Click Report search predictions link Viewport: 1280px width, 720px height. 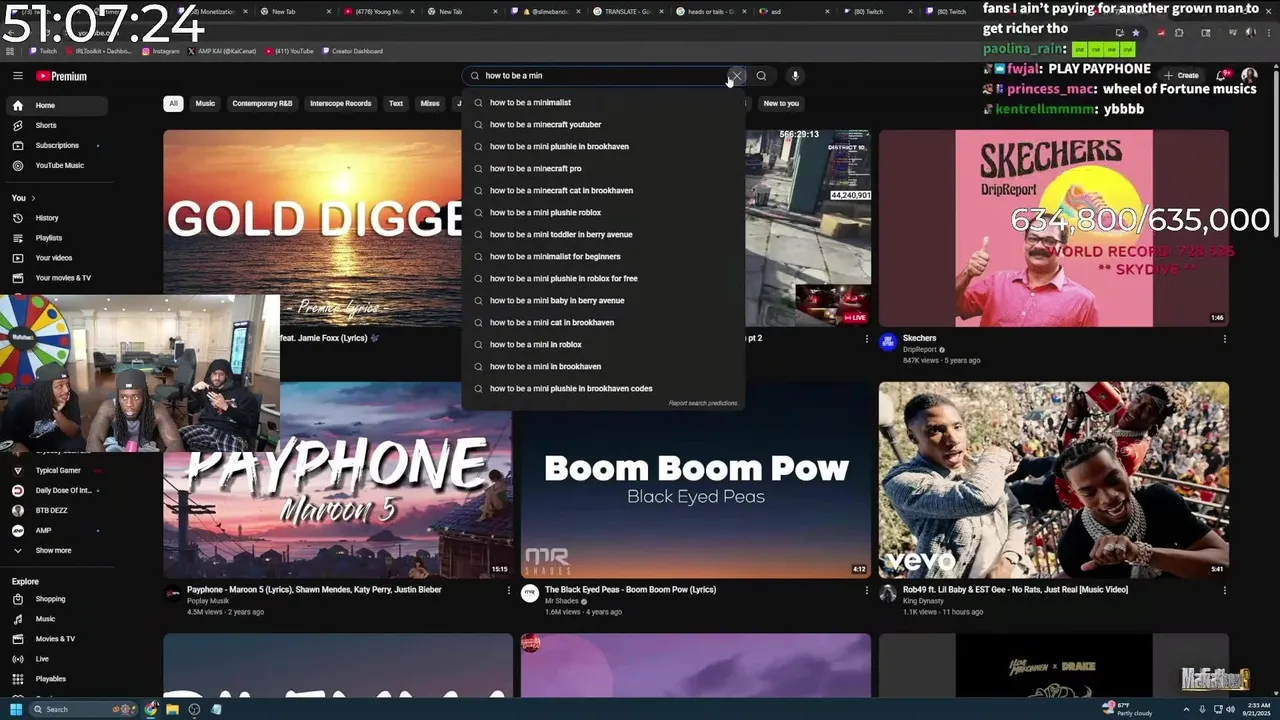703,403
